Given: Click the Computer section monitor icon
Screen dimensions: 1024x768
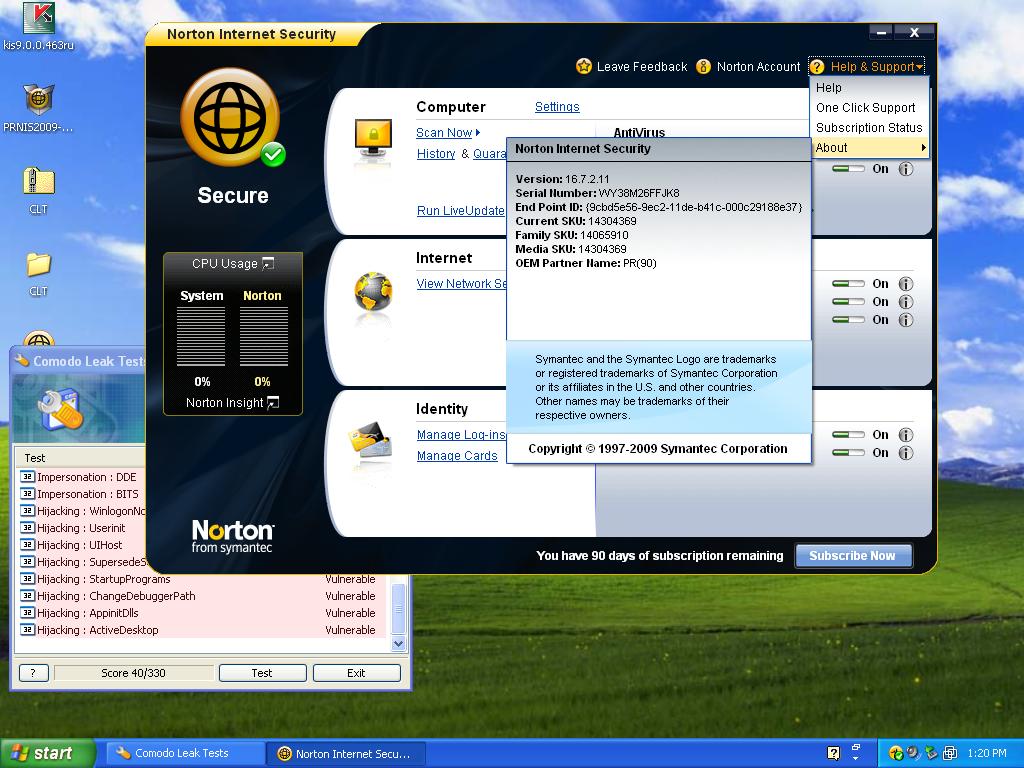Looking at the screenshot, I should click(373, 140).
